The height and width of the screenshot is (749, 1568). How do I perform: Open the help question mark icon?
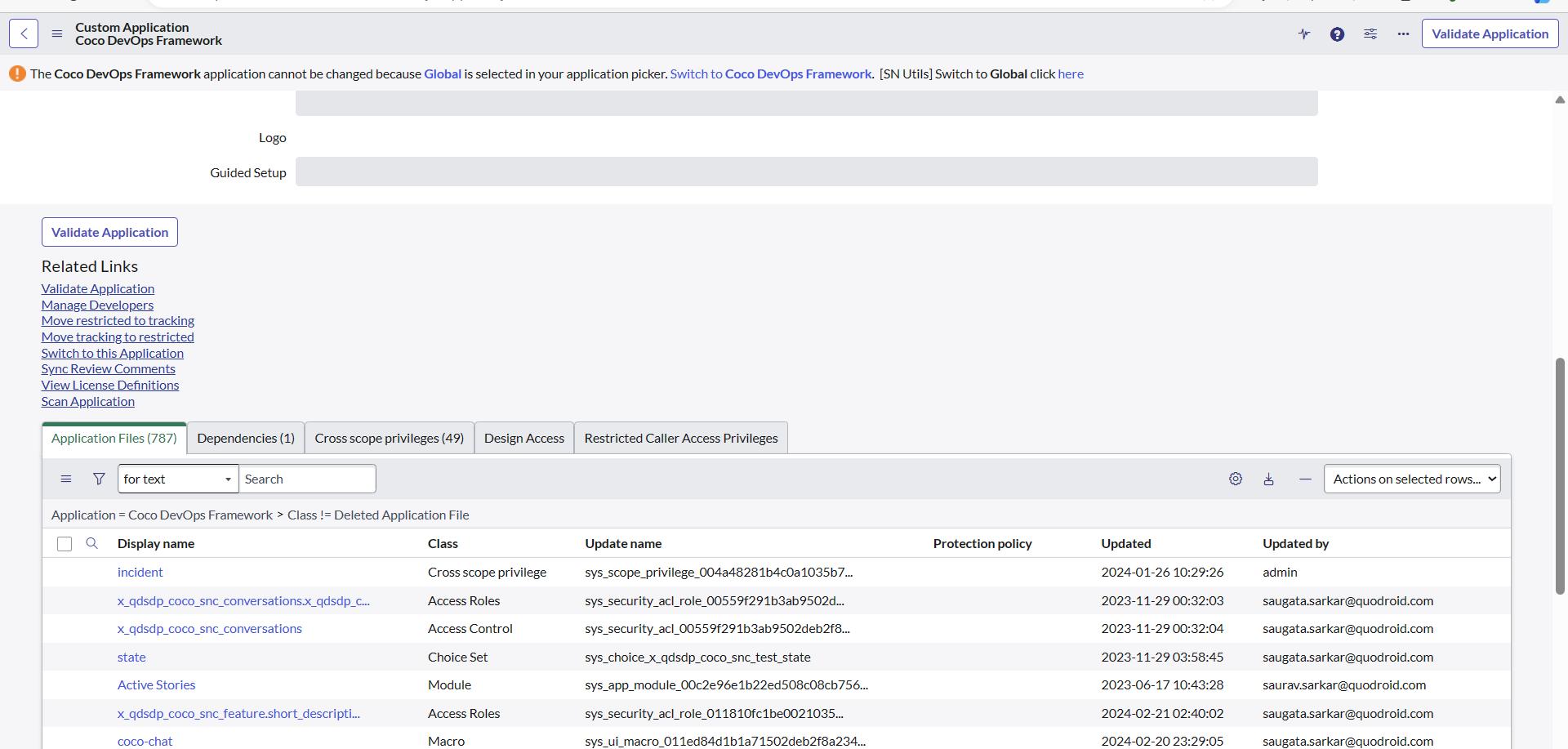[x=1337, y=33]
